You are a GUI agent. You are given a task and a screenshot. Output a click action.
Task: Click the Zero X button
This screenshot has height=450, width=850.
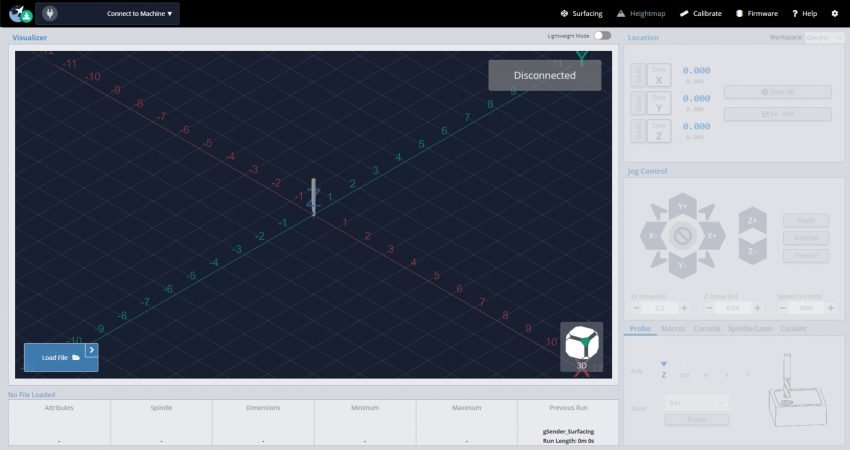coord(659,75)
